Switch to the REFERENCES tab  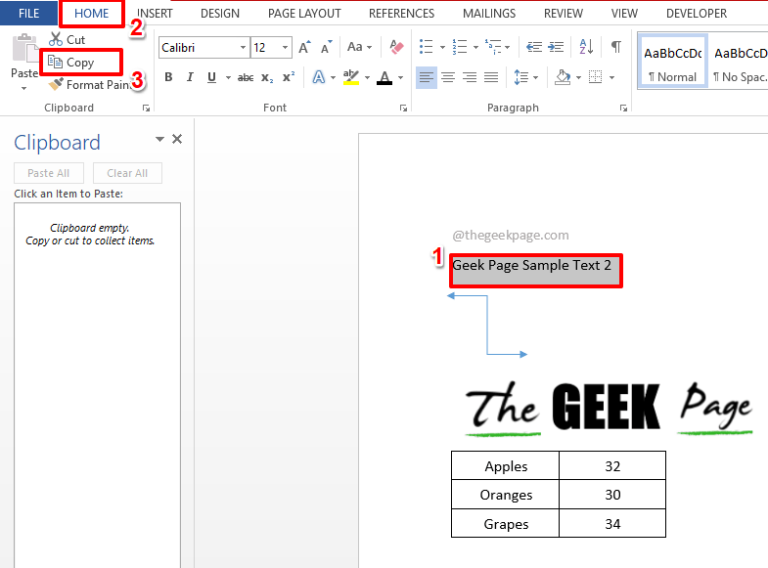click(401, 13)
